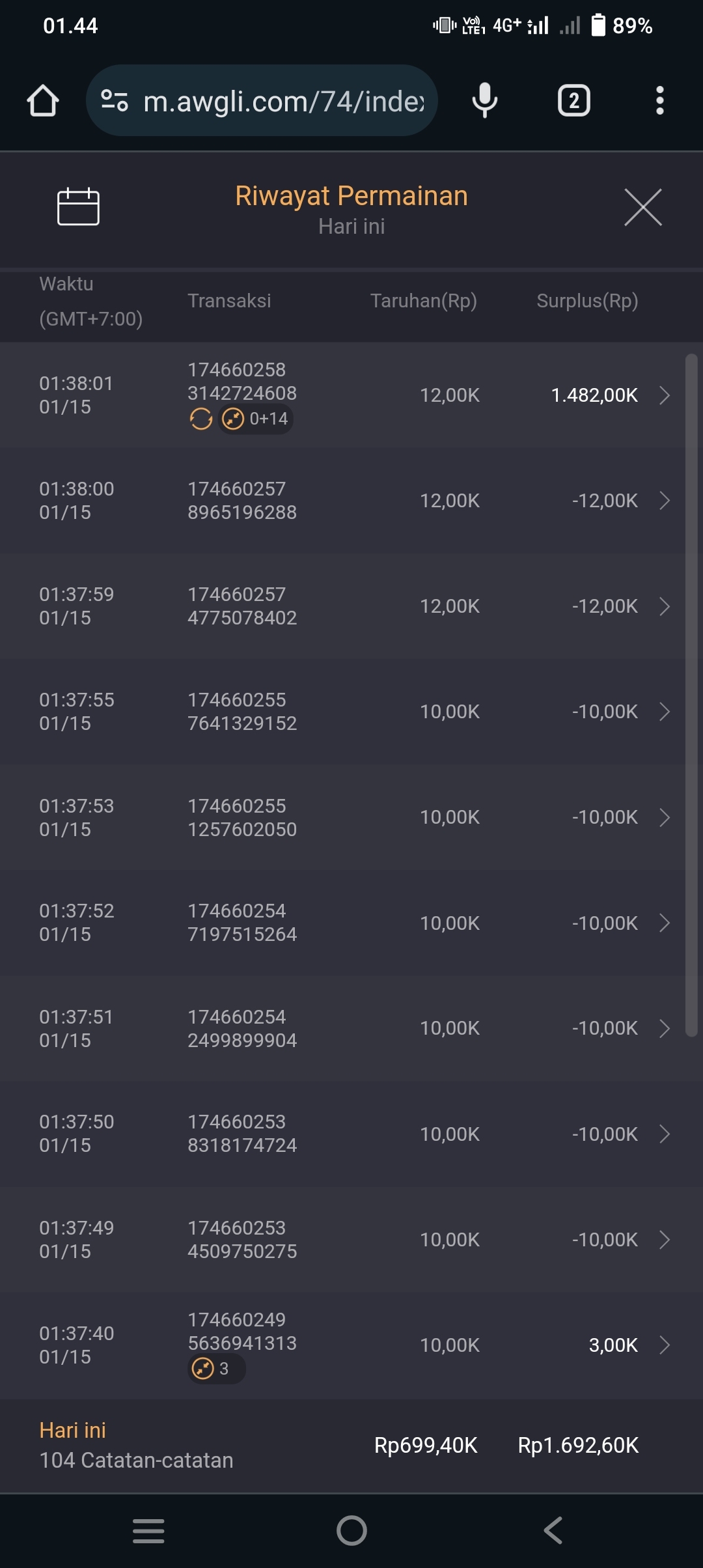Select transaction 174660254 7197515264
This screenshot has width=703, height=1568.
click(x=242, y=923)
